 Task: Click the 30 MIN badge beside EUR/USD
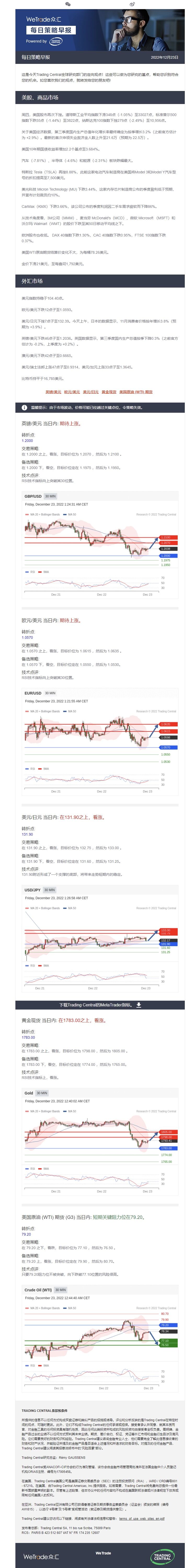tap(50, 693)
